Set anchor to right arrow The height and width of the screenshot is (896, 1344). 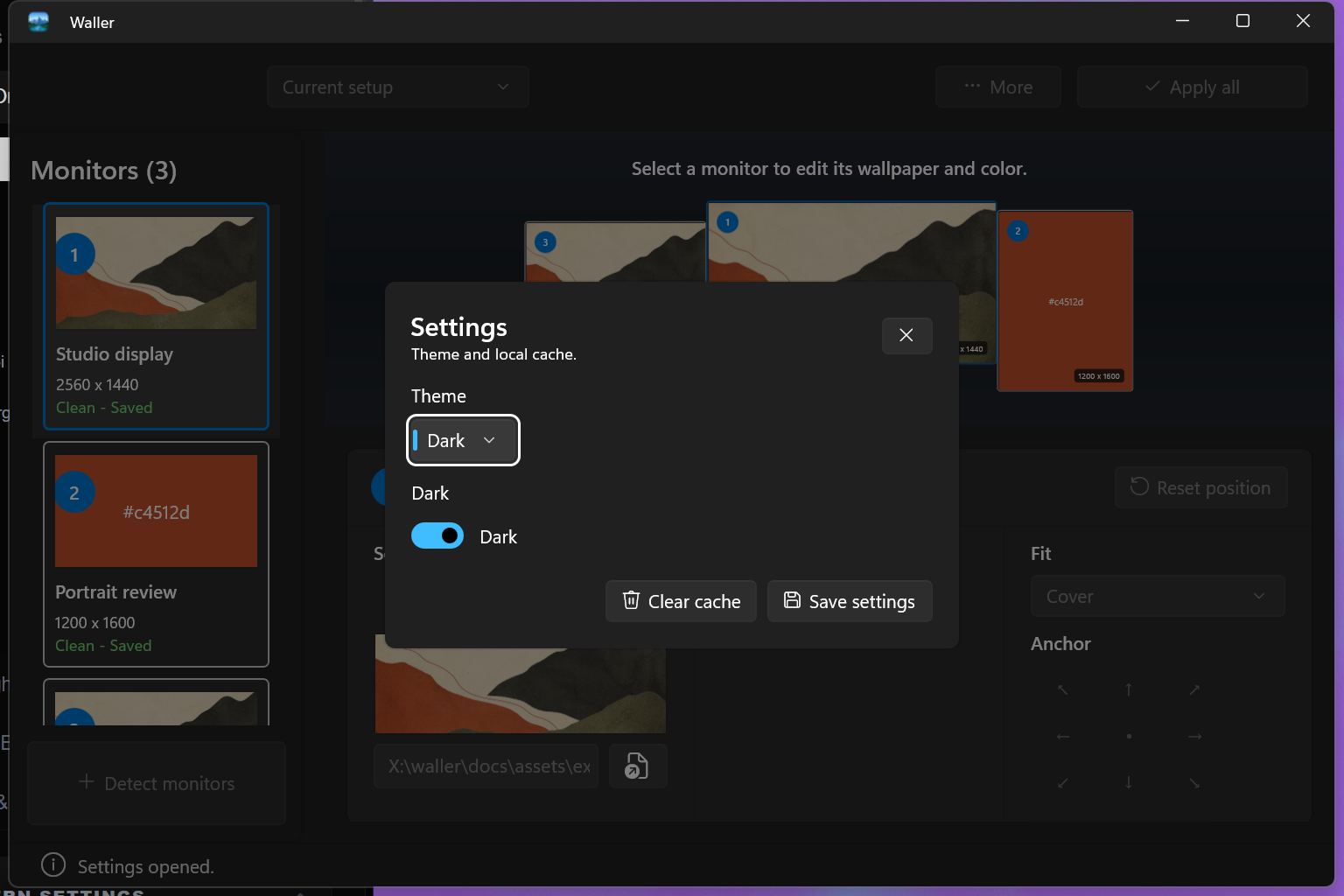pyautogui.click(x=1194, y=737)
